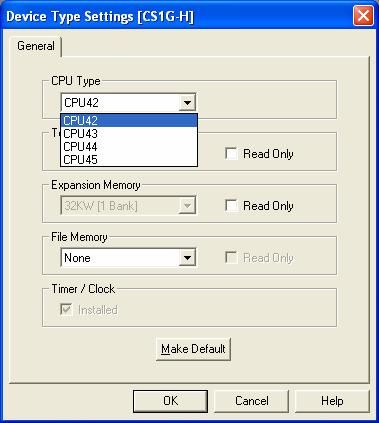This screenshot has height=423, width=379.
Task: Click the disabled Expansion Memory dropdown arrow
Action: pos(187,206)
